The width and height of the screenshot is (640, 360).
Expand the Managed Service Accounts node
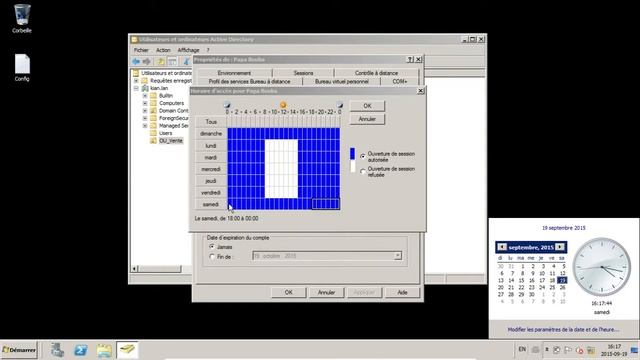pyautogui.click(x=145, y=126)
